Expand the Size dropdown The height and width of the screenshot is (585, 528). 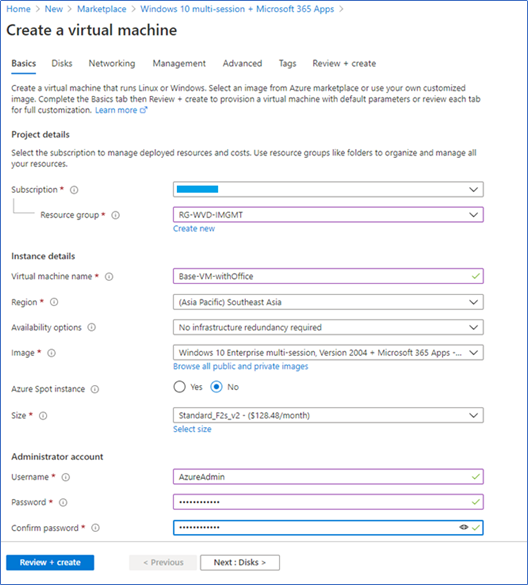point(328,415)
